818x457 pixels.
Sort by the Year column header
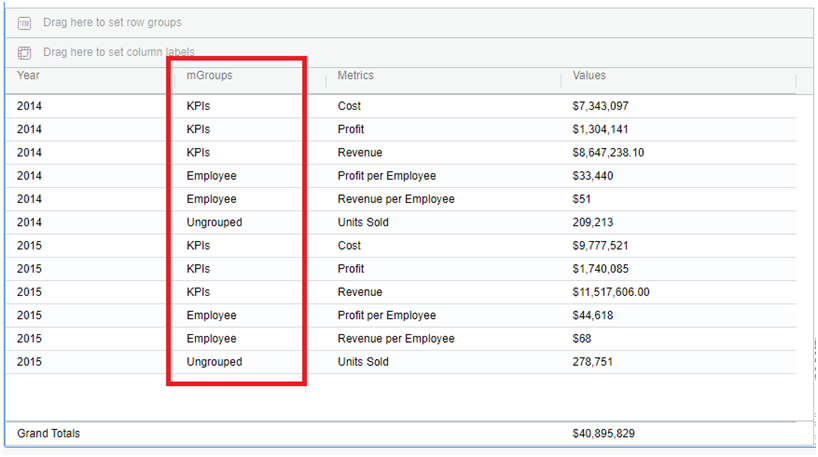(29, 75)
